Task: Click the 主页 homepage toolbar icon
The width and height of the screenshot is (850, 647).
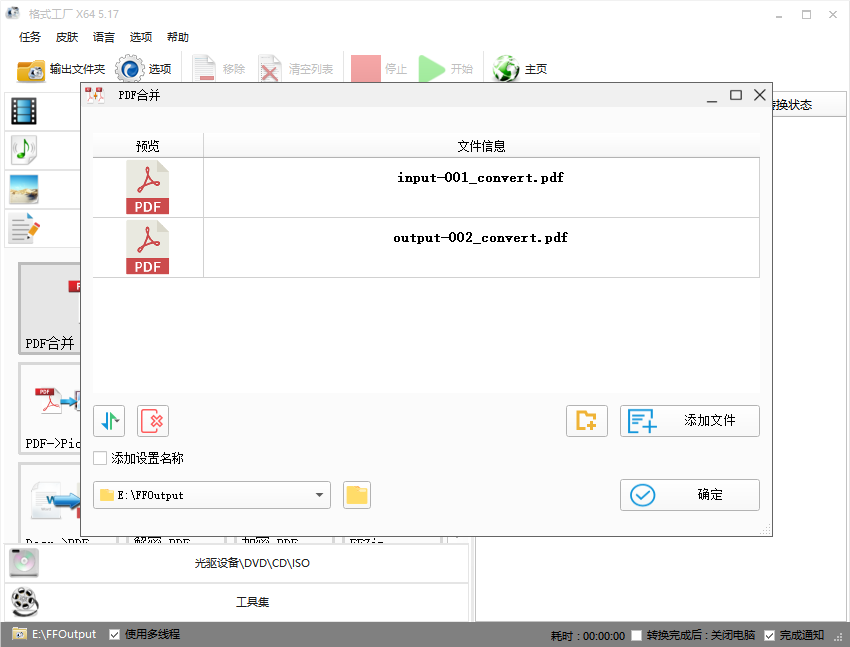Action: [506, 68]
